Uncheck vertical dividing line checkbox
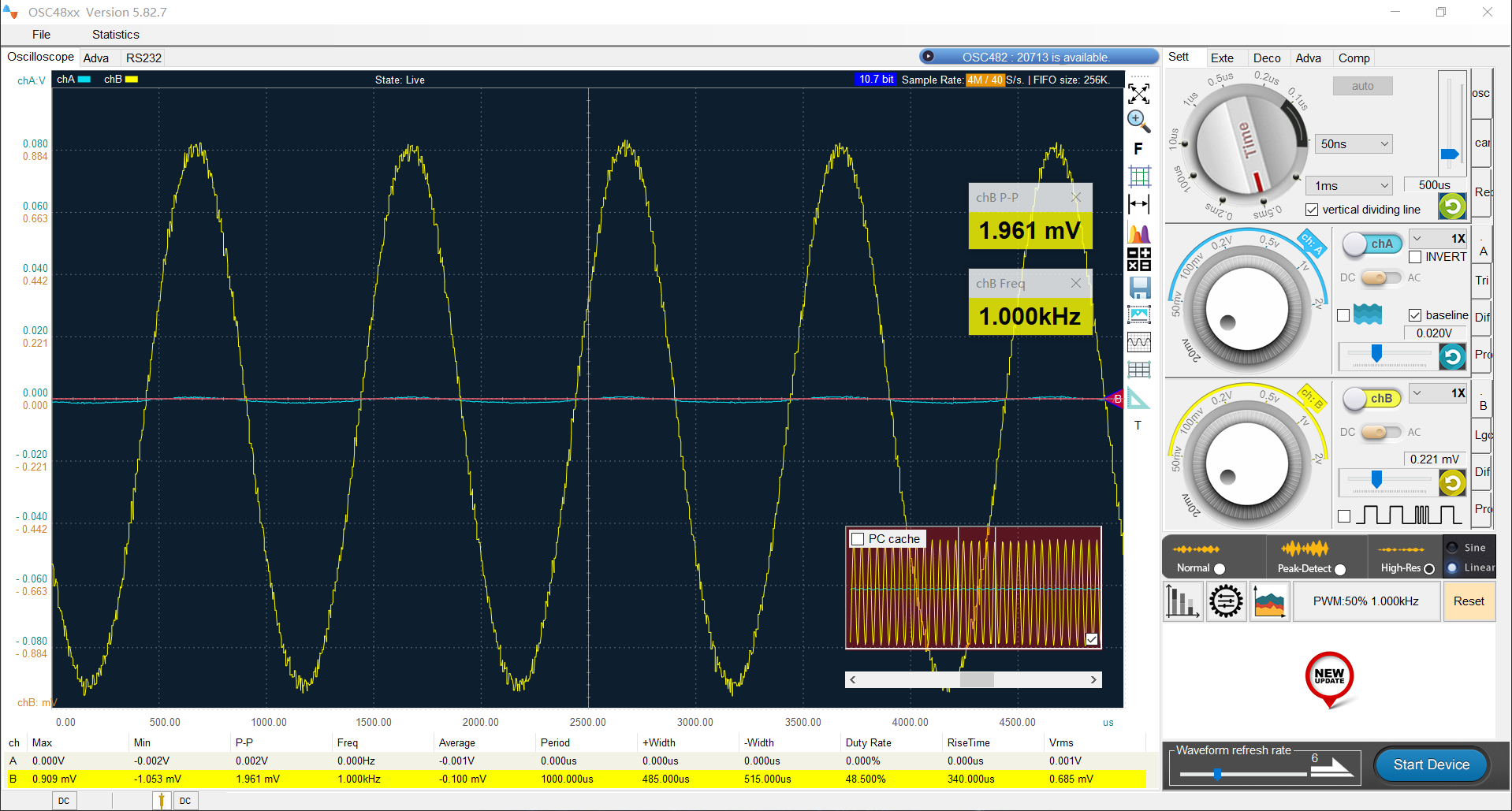 1312,210
